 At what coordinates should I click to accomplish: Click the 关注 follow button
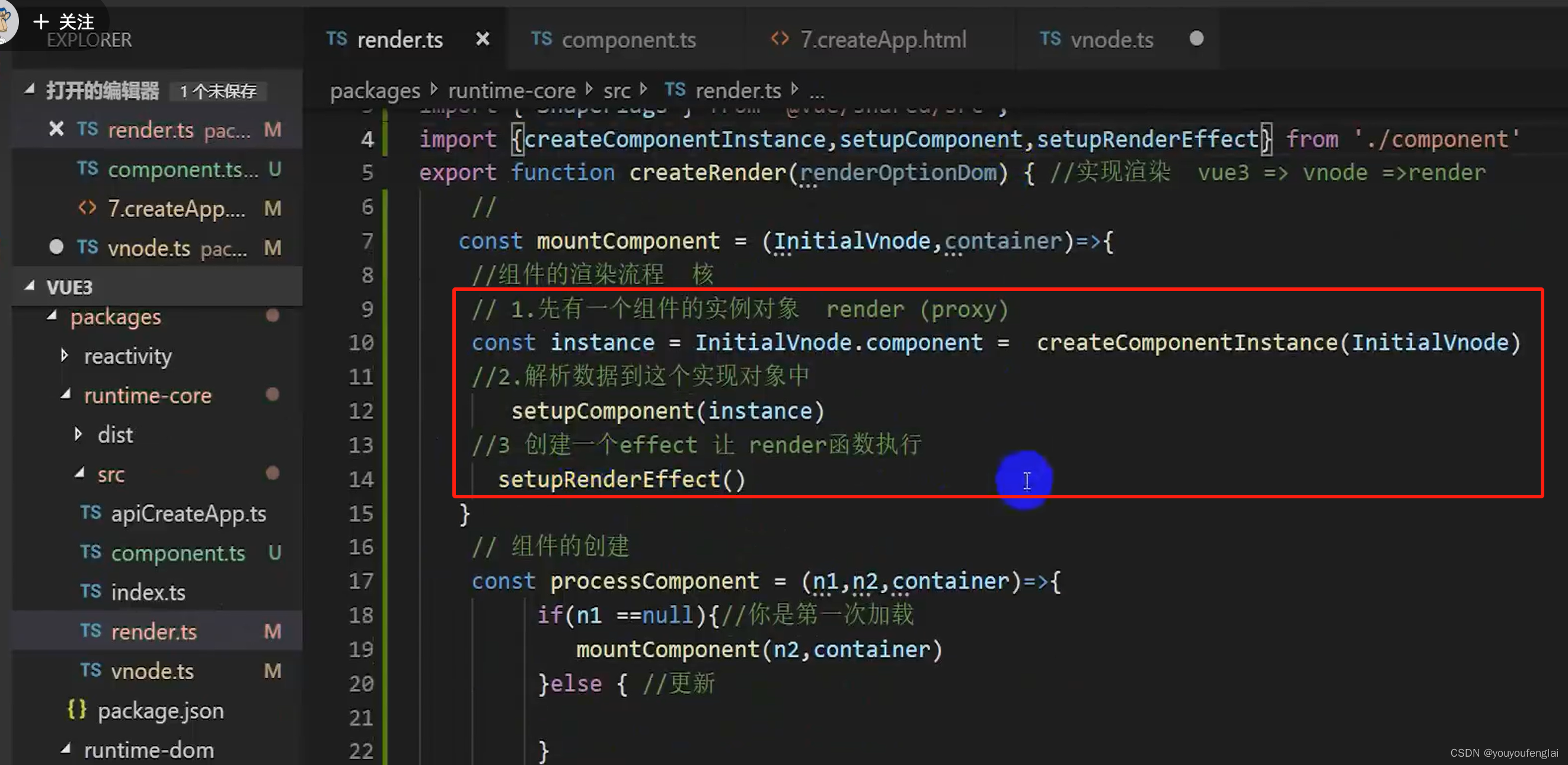(x=65, y=22)
